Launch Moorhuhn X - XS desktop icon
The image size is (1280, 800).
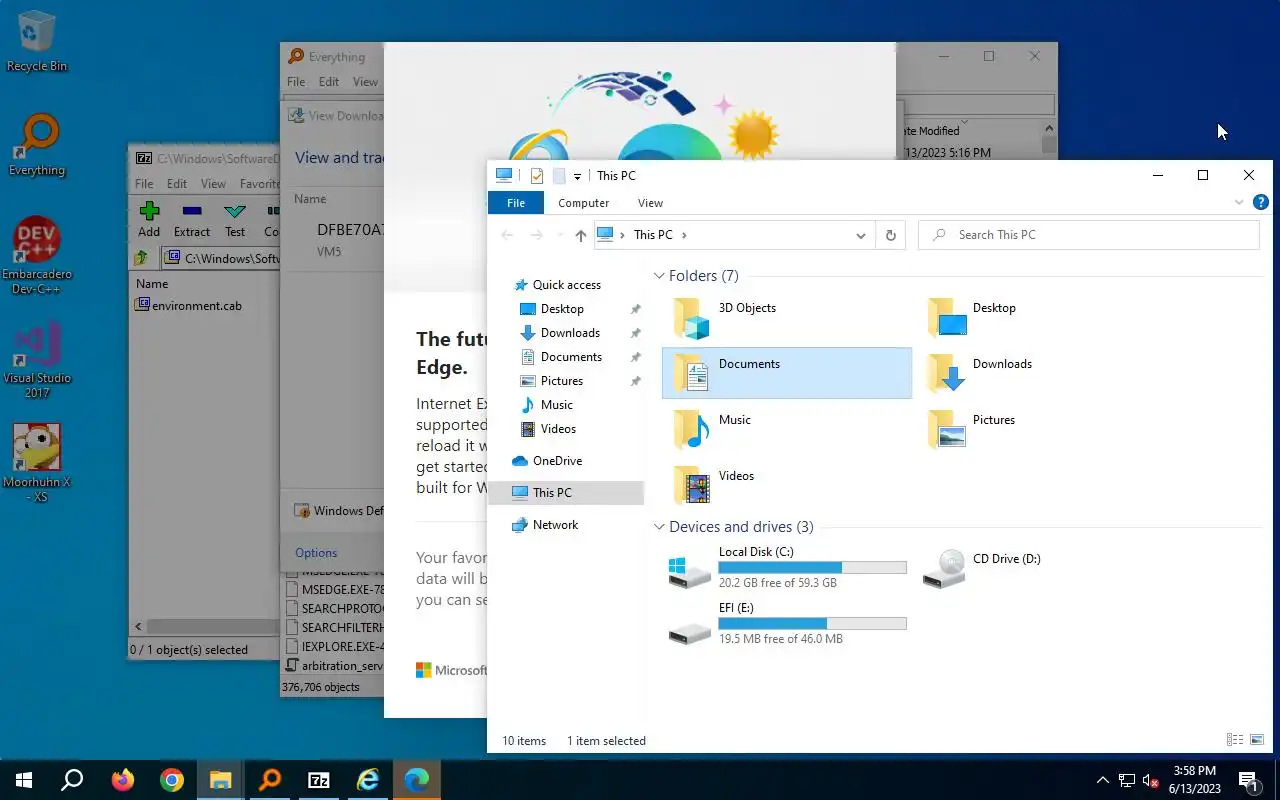coord(37,463)
